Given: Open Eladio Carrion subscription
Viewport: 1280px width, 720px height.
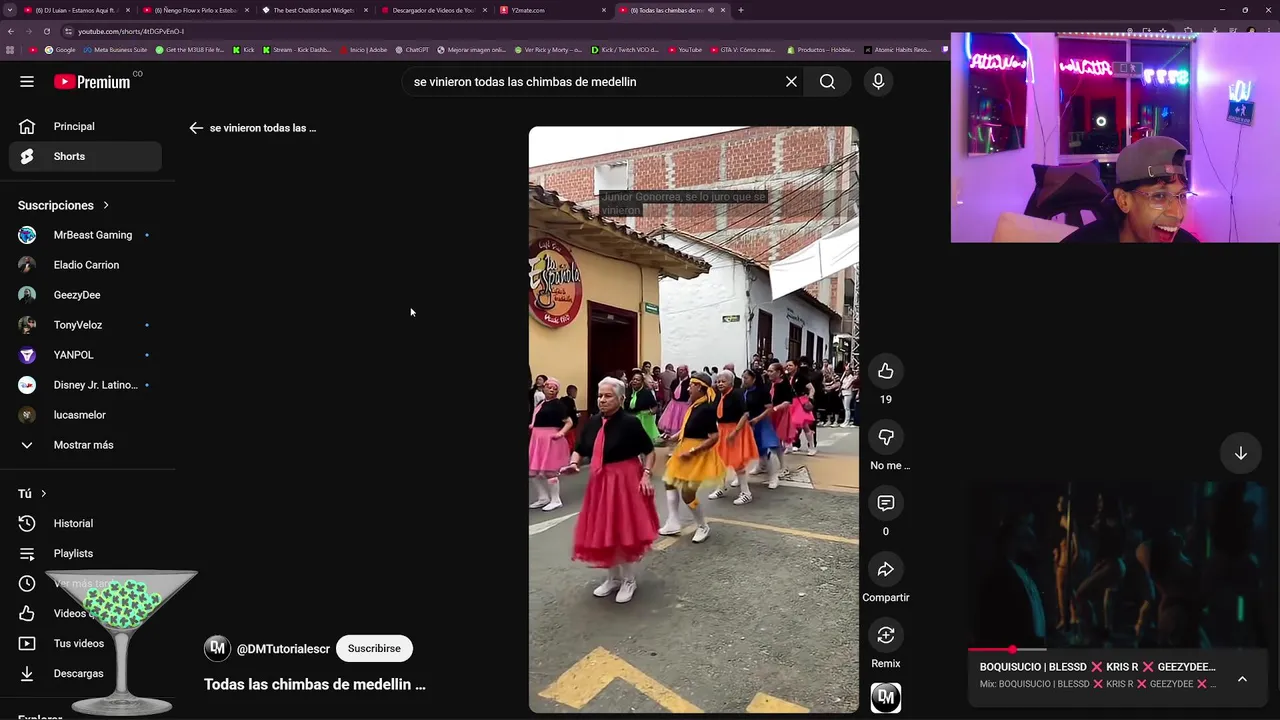Looking at the screenshot, I should (x=86, y=265).
